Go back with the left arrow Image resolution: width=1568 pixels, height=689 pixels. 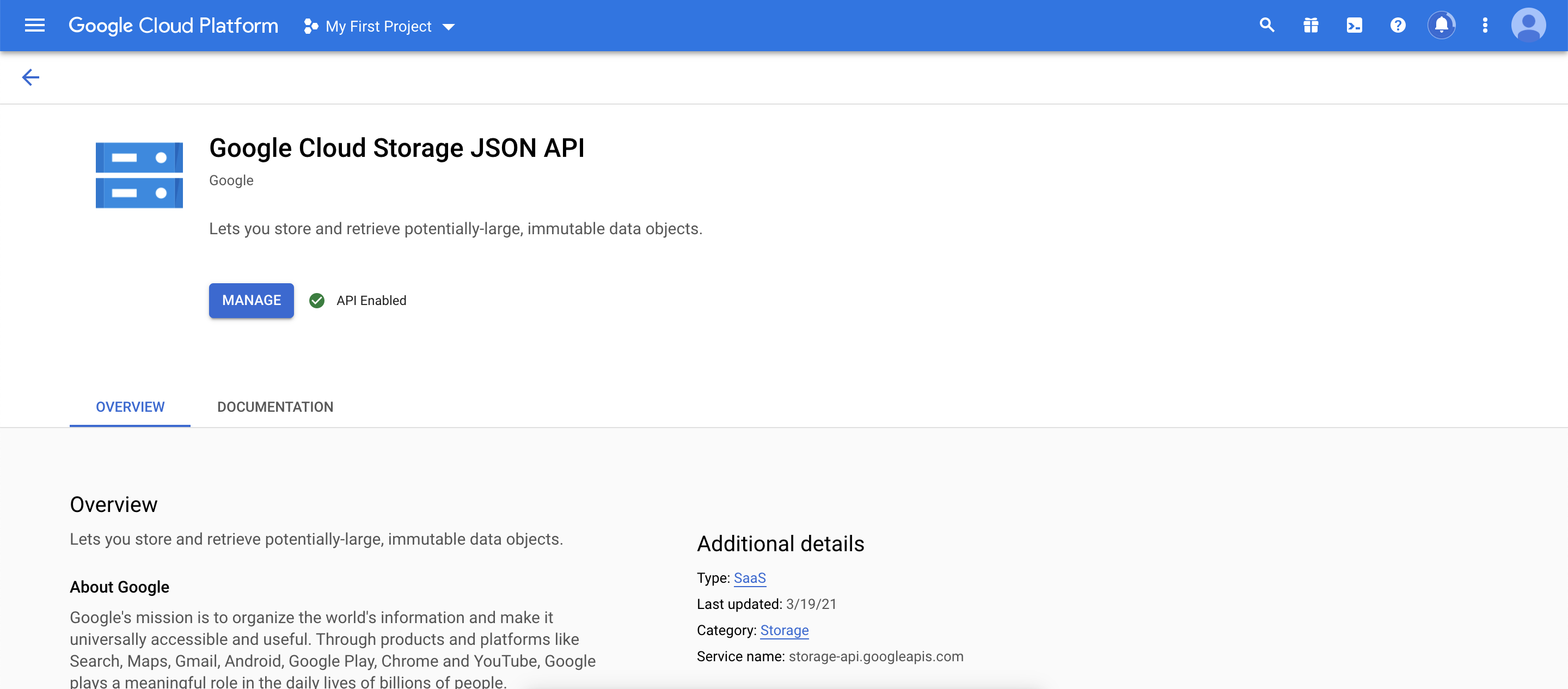point(30,77)
